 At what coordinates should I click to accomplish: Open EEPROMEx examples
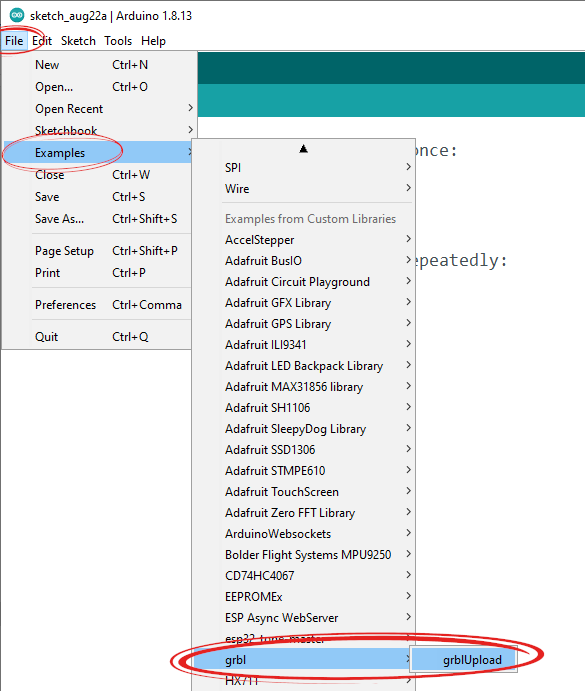pyautogui.click(x=303, y=597)
